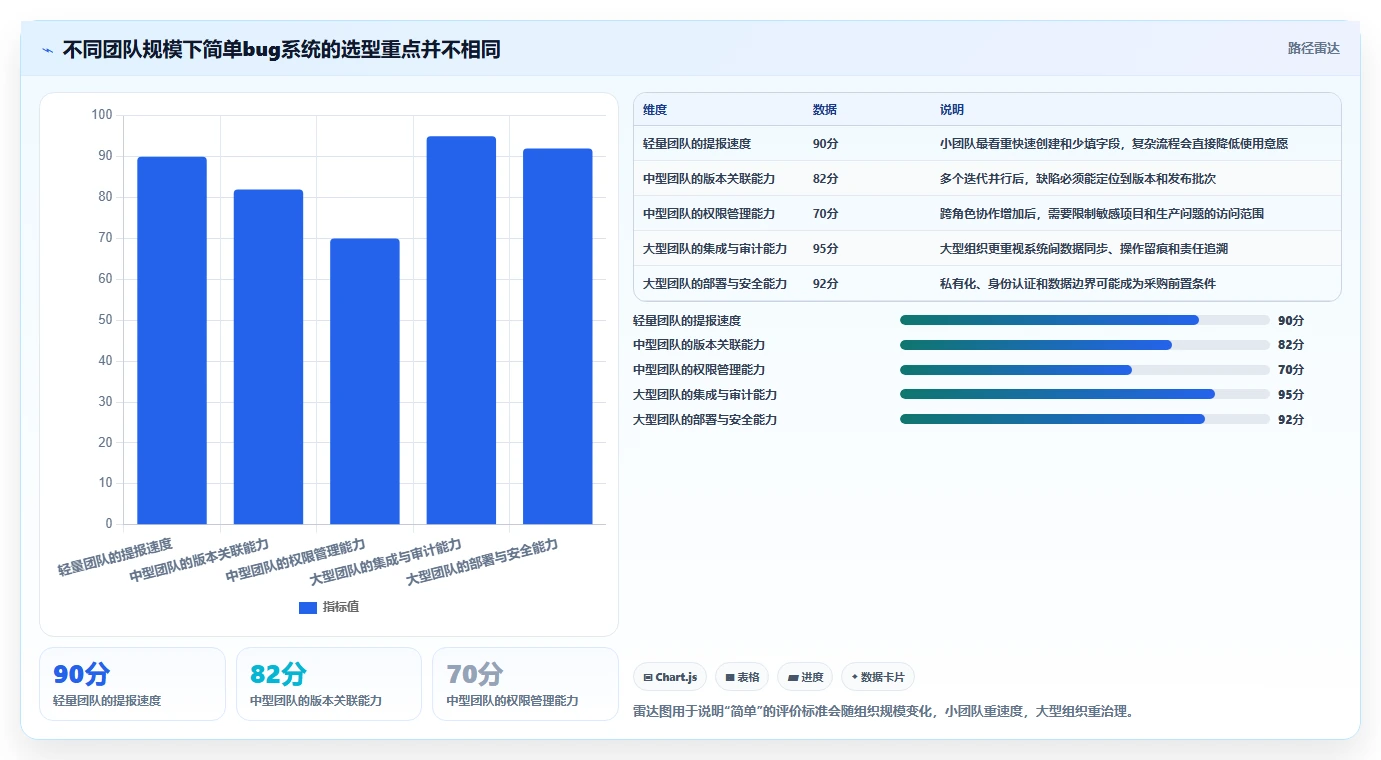Click the y-axis value 50 on the chart
Viewport: 1381px width, 760px height.
click(x=106, y=320)
